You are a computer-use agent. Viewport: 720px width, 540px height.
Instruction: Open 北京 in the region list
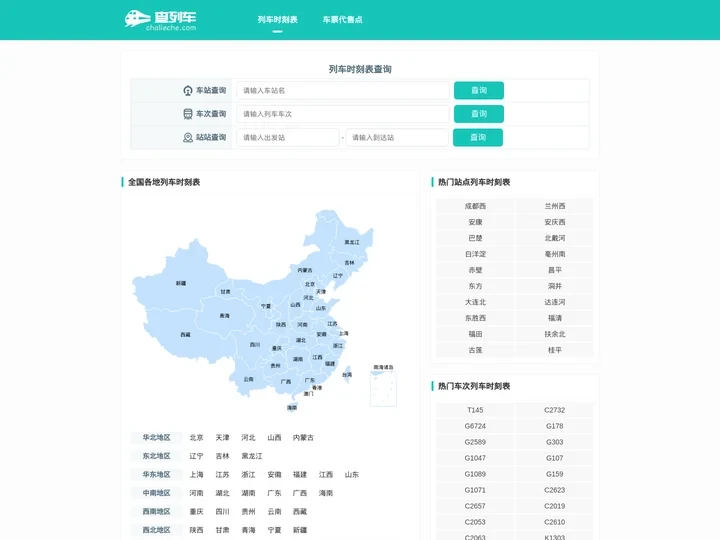click(197, 438)
